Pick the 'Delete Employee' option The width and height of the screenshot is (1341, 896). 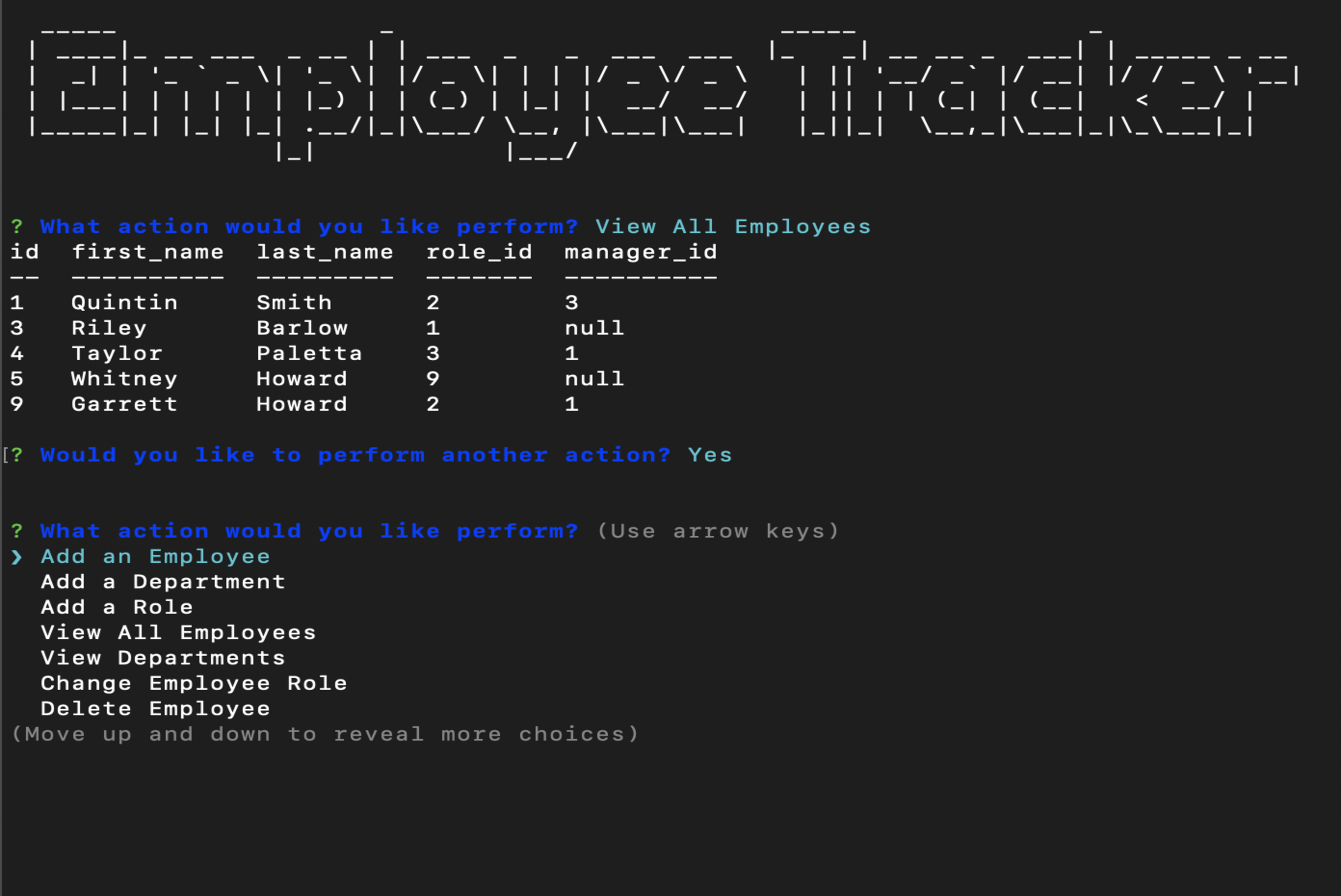(x=155, y=708)
